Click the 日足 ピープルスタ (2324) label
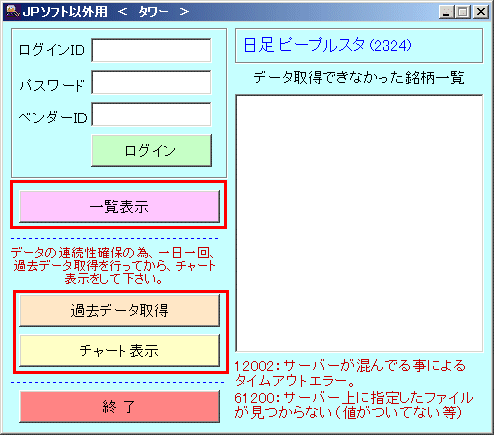The width and height of the screenshot is (494, 435). tap(328, 45)
